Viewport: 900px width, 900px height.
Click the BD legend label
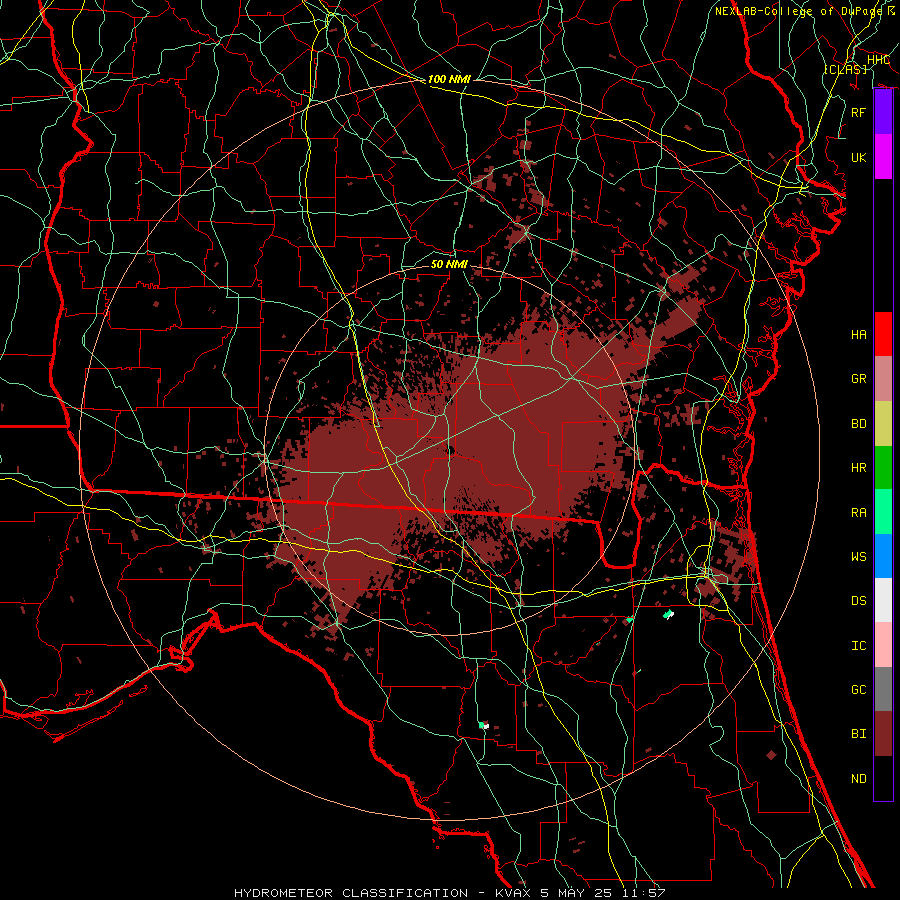click(x=858, y=423)
